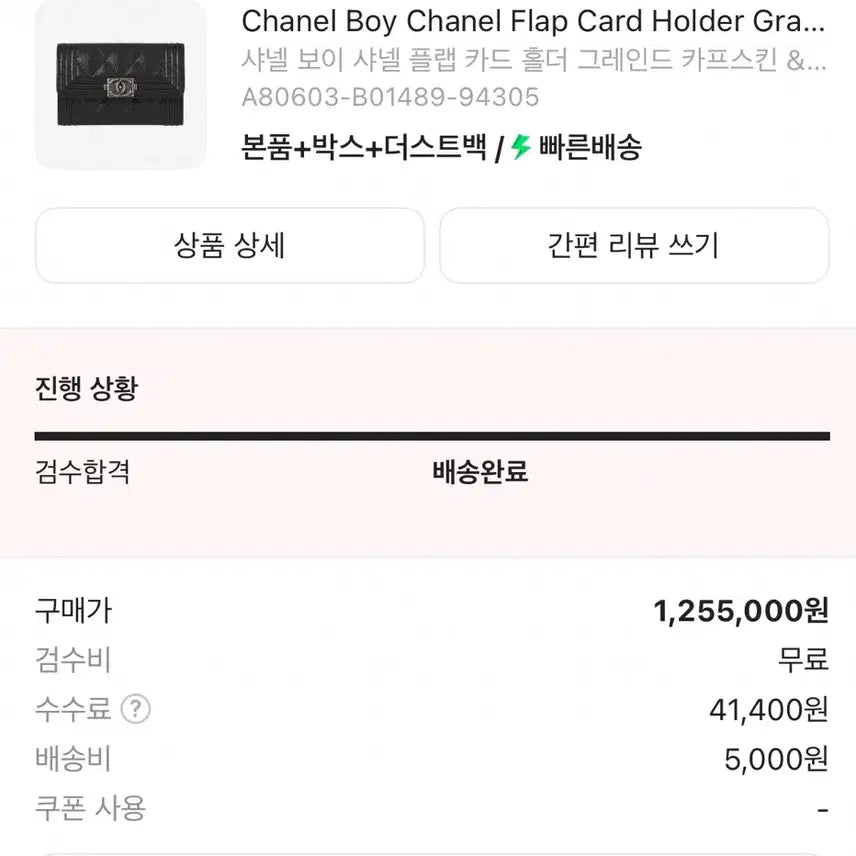Select model number A80603-B01489-94305
This screenshot has height=856, width=856.
click(x=390, y=97)
